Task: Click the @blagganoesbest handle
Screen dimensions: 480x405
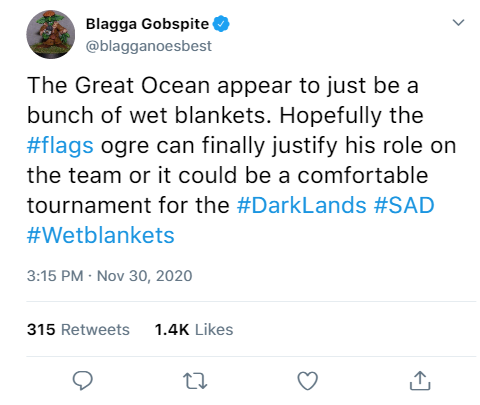Action: (x=149, y=46)
